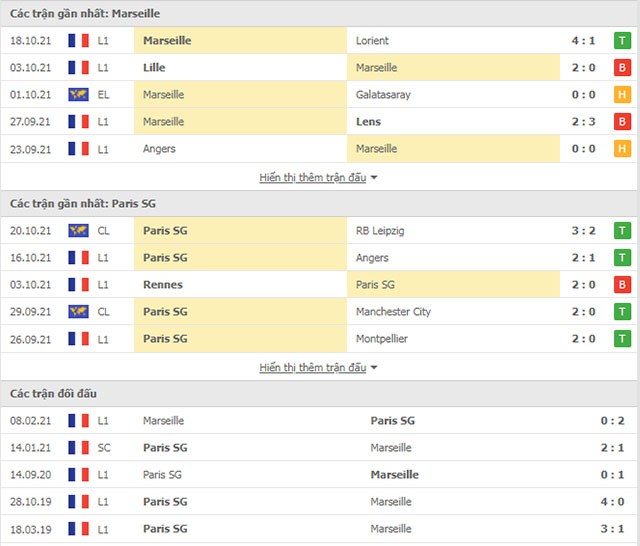Expand more Paris SG matches dropdown arrow
Screen dimensions: 640x546
coord(374,368)
